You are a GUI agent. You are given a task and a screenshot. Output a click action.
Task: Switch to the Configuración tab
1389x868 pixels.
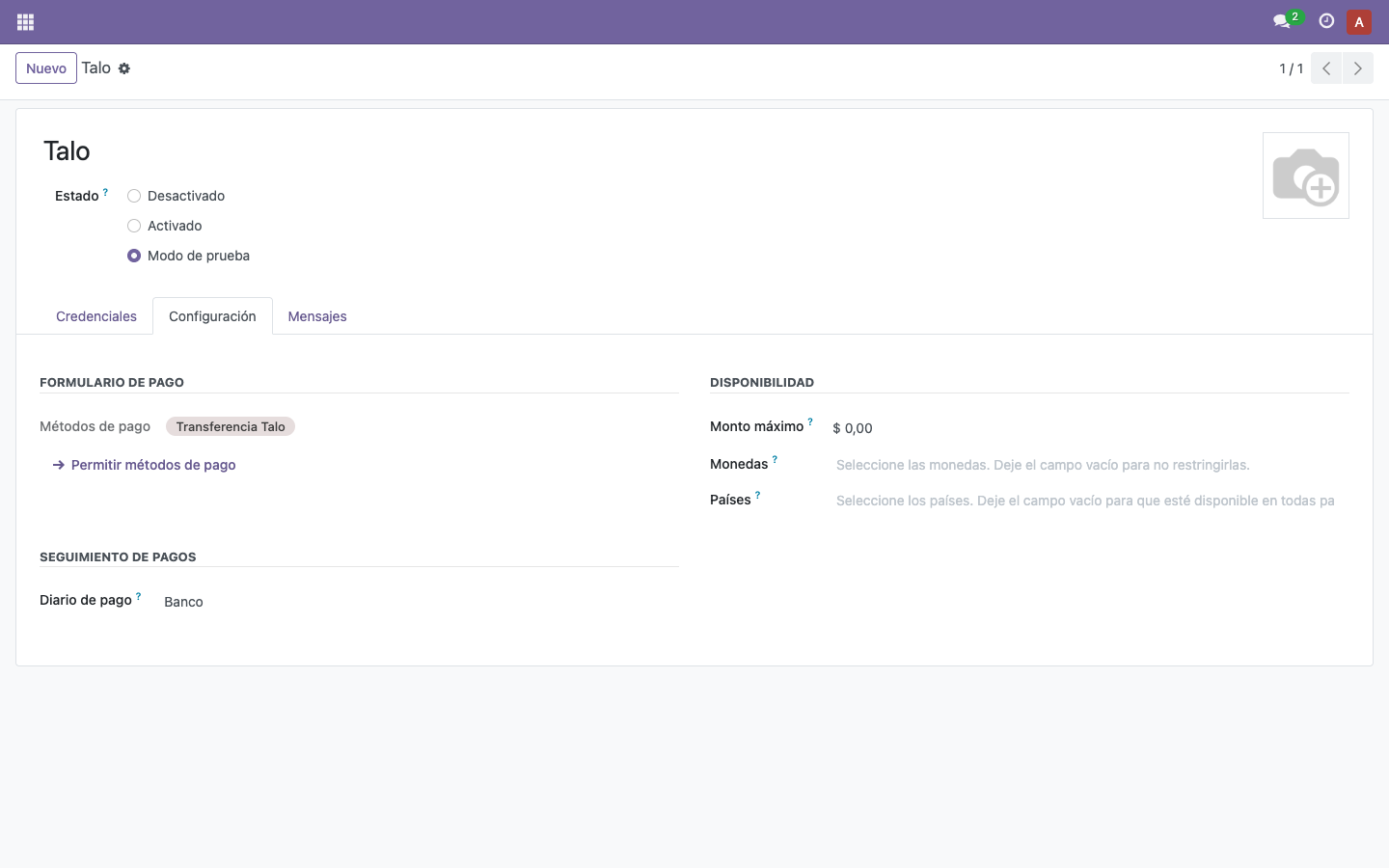212,316
